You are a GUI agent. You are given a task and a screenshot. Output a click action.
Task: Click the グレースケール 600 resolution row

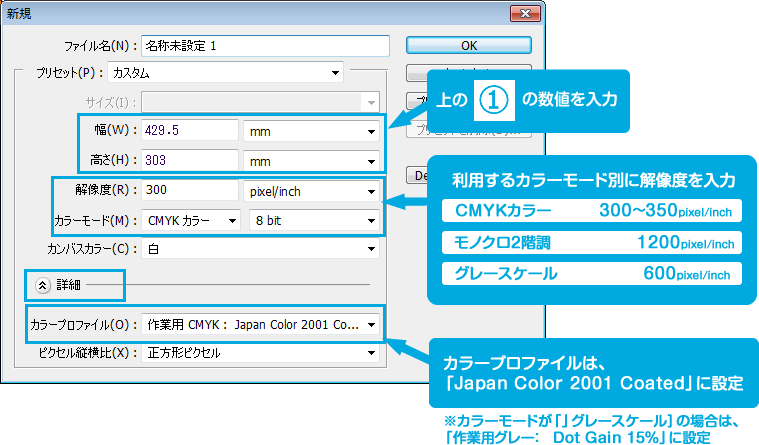tap(591, 273)
